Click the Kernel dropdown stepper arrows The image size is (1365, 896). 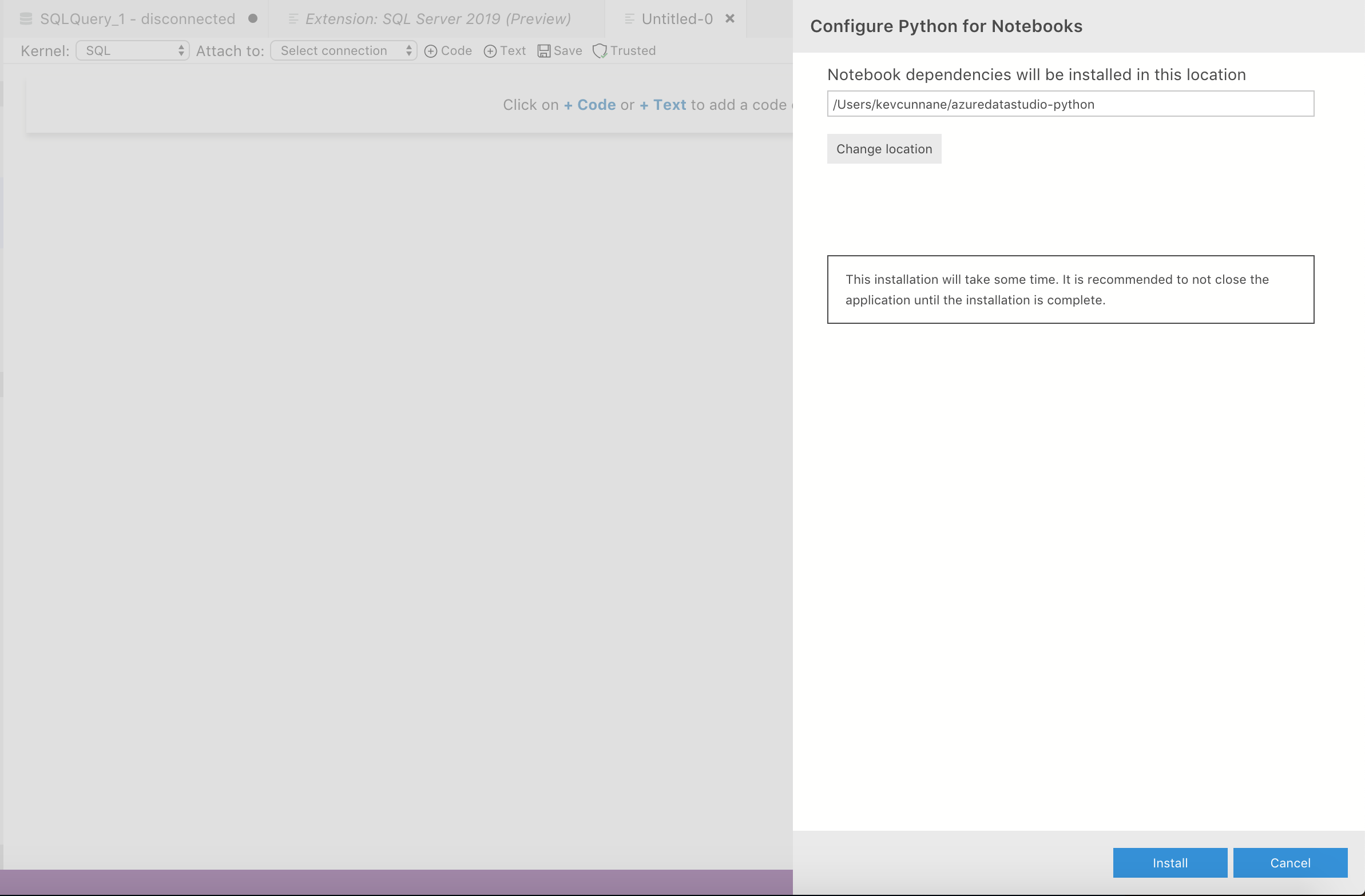[x=181, y=50]
